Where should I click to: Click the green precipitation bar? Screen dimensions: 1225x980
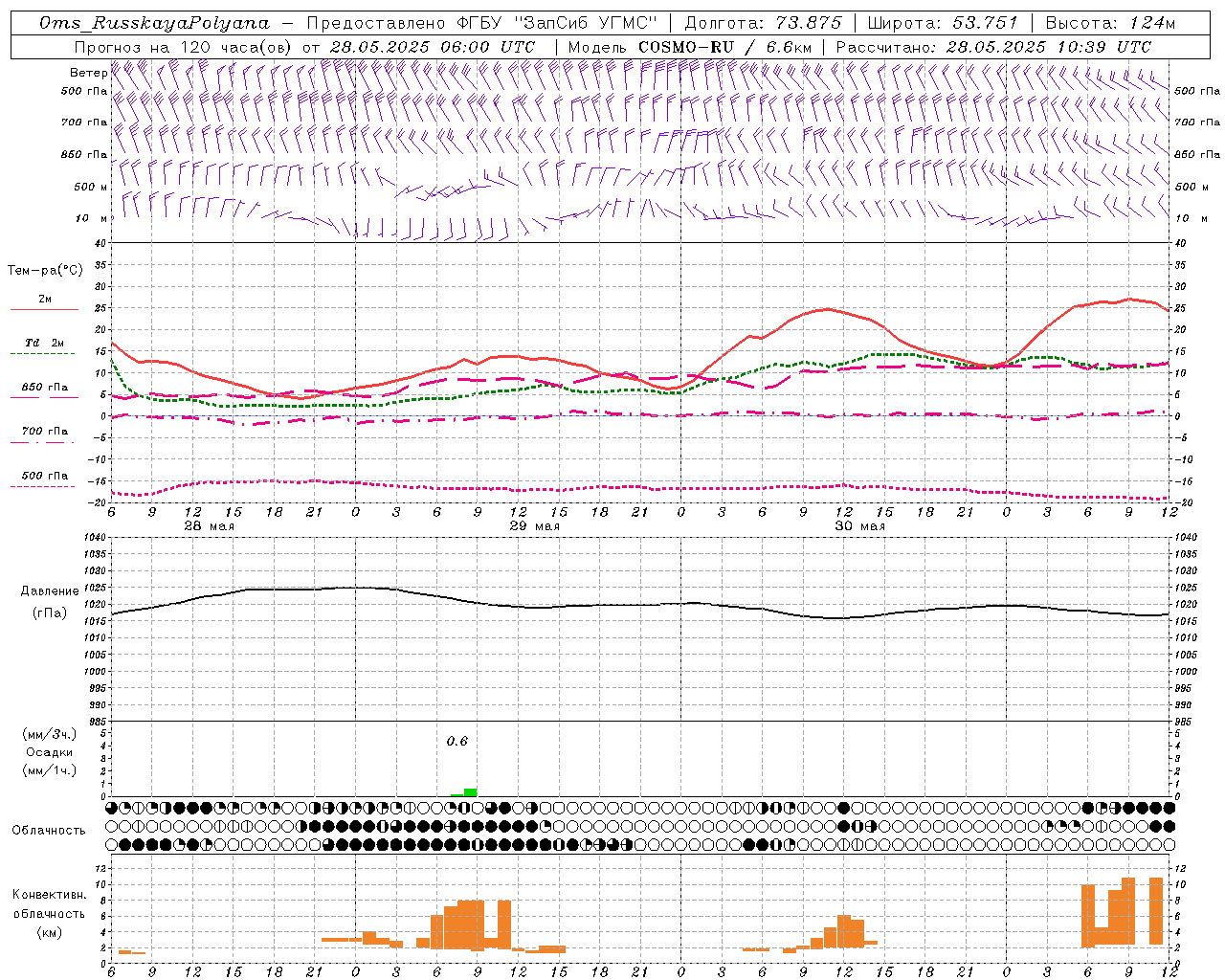pyautogui.click(x=470, y=791)
